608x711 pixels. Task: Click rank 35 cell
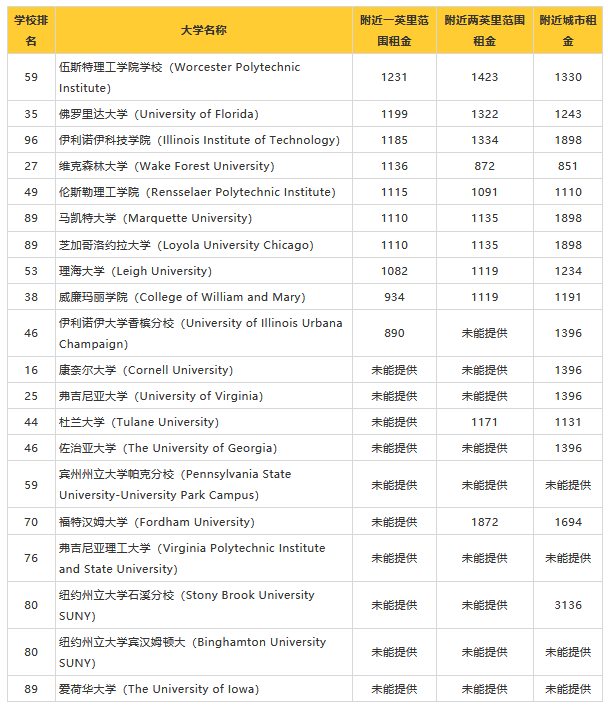click(31, 114)
